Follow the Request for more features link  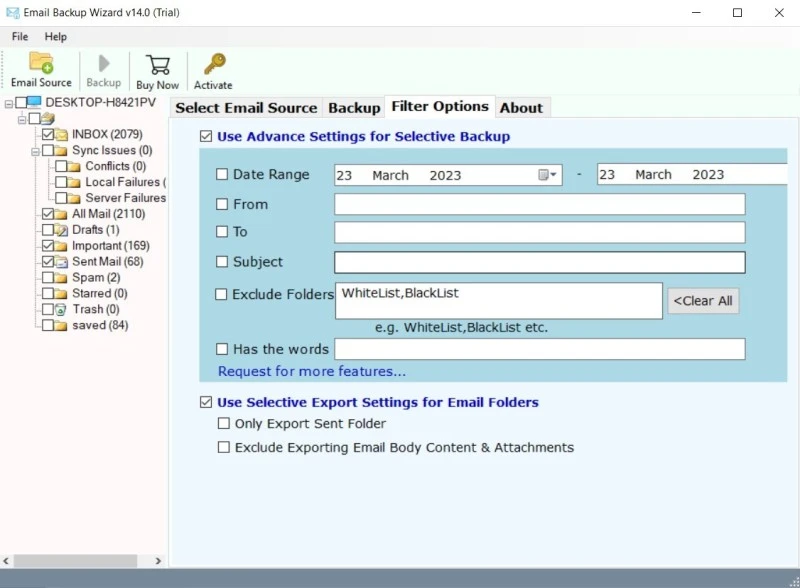(x=312, y=372)
